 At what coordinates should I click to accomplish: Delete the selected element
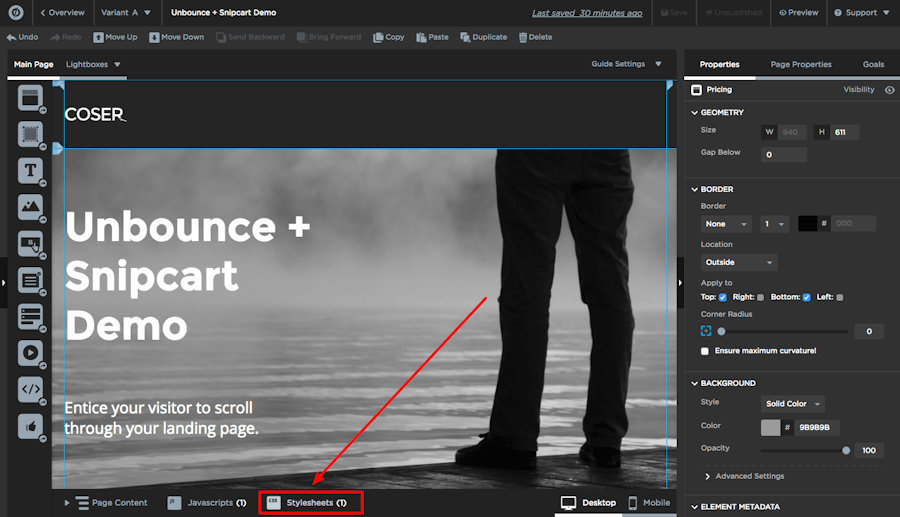pos(536,37)
